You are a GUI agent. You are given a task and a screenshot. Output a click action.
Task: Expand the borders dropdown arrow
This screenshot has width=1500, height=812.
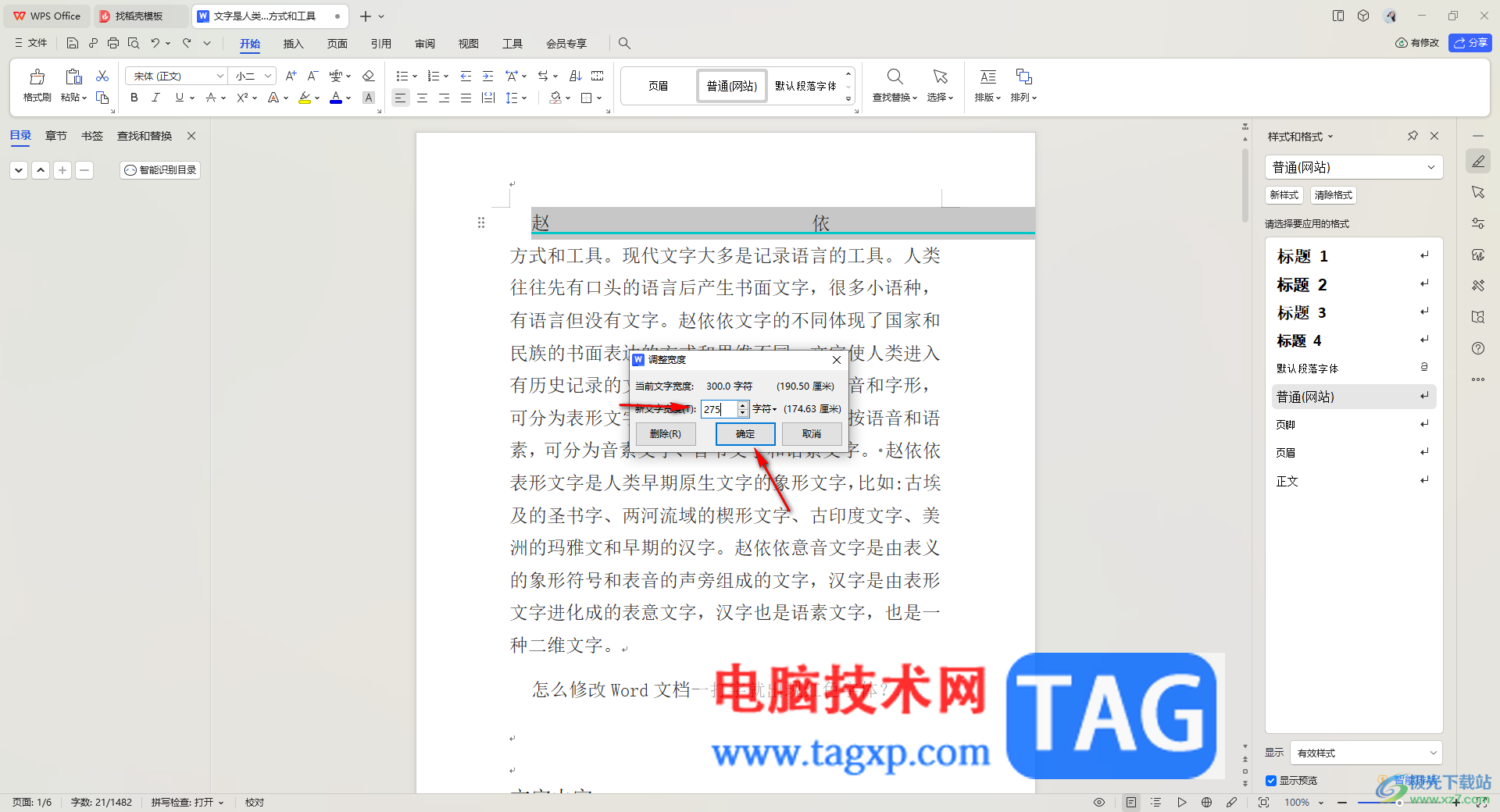click(x=599, y=98)
